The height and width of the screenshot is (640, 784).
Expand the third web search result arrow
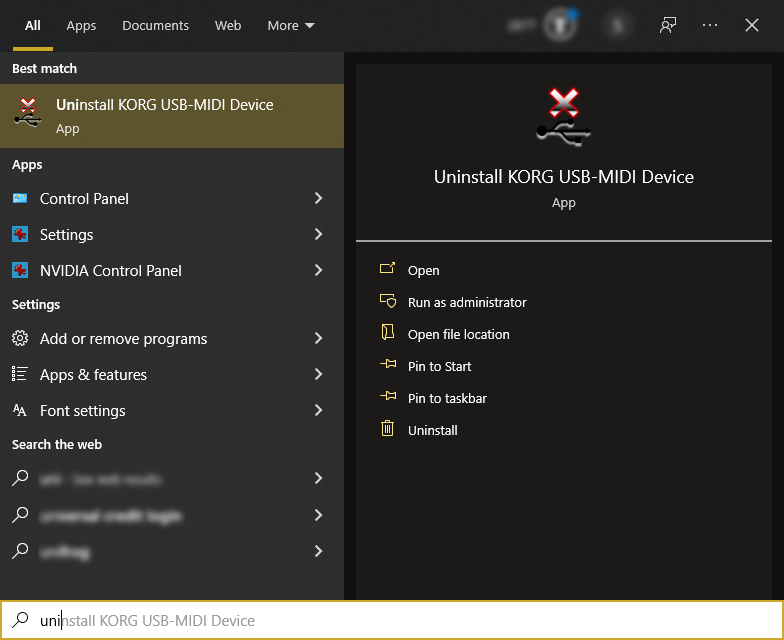tap(318, 551)
